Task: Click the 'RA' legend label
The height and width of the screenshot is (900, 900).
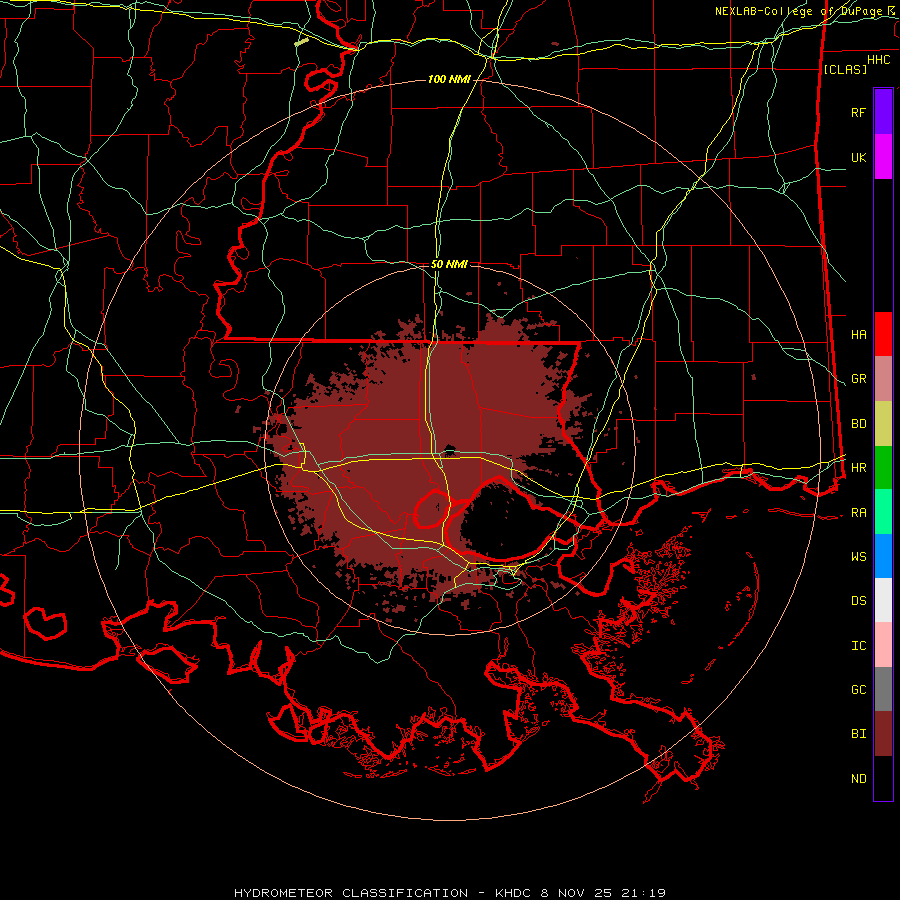Action: (x=858, y=513)
